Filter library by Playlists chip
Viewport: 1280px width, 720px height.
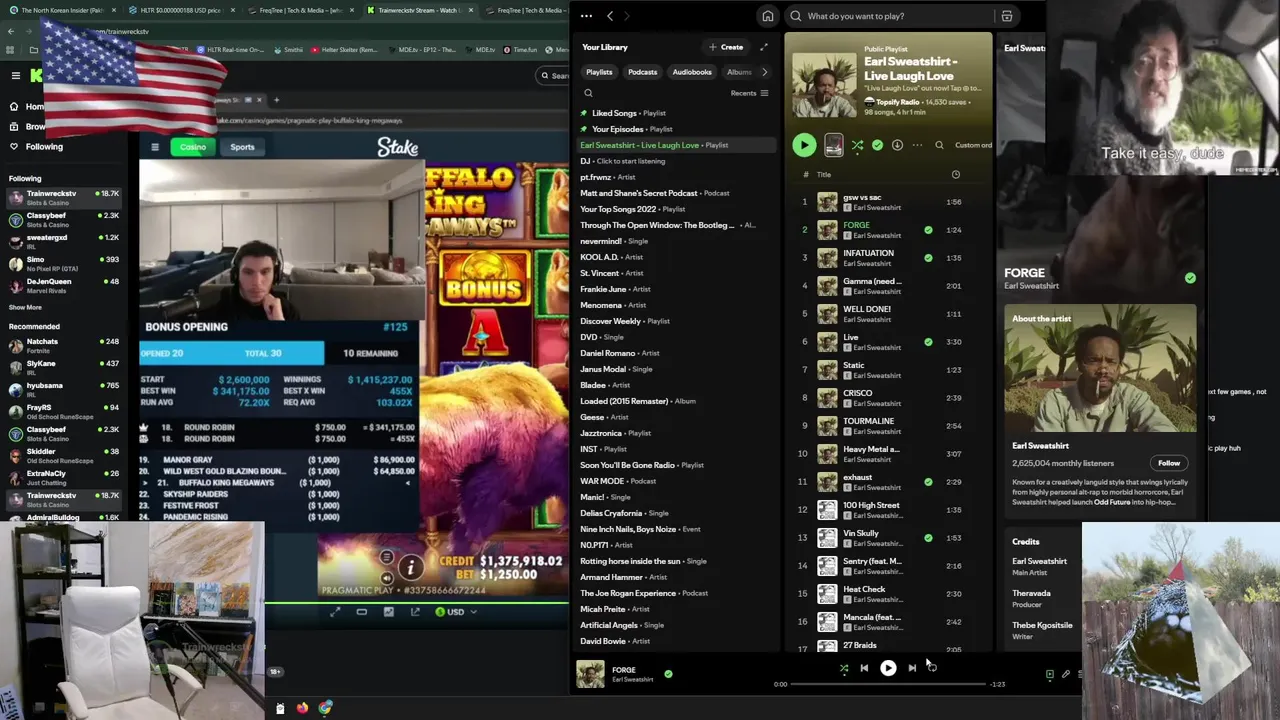click(599, 72)
